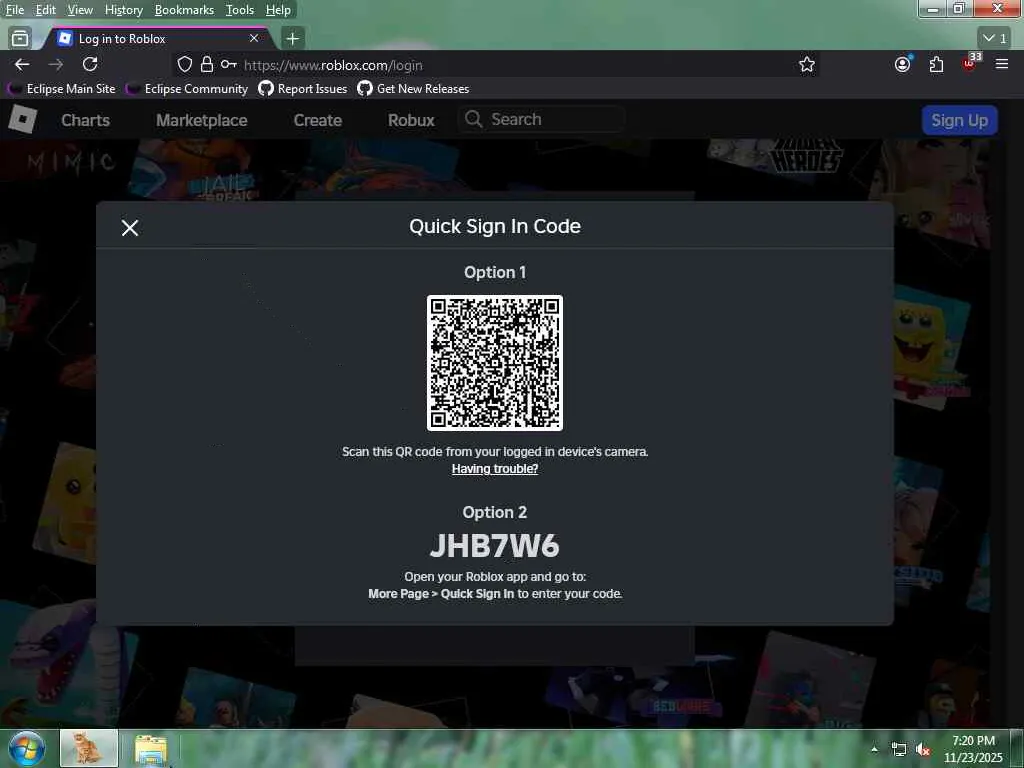Open the Tools menu
The height and width of the screenshot is (768, 1024).
(240, 10)
